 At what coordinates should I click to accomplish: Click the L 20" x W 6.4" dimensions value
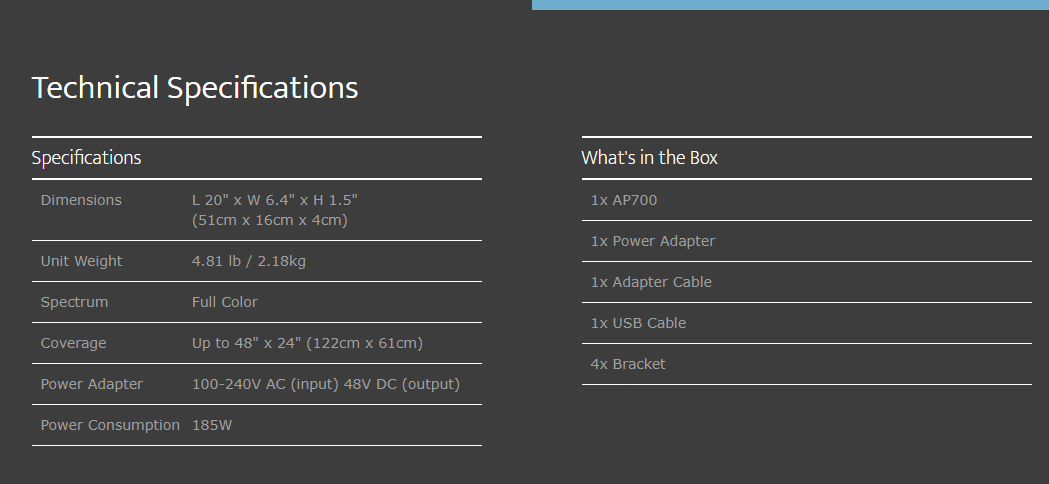click(275, 210)
